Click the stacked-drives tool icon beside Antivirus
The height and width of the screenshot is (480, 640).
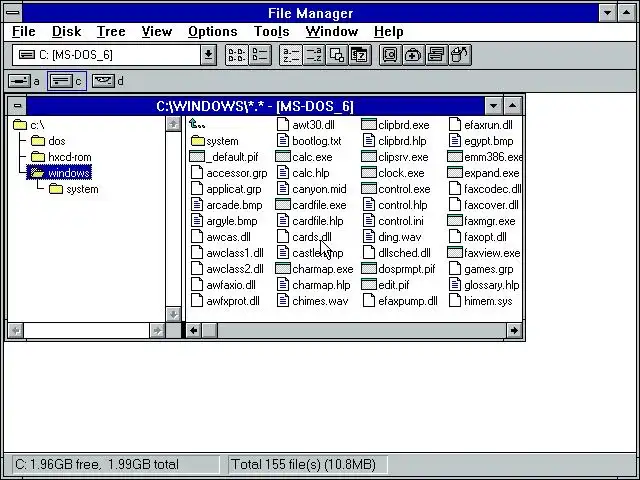point(437,55)
